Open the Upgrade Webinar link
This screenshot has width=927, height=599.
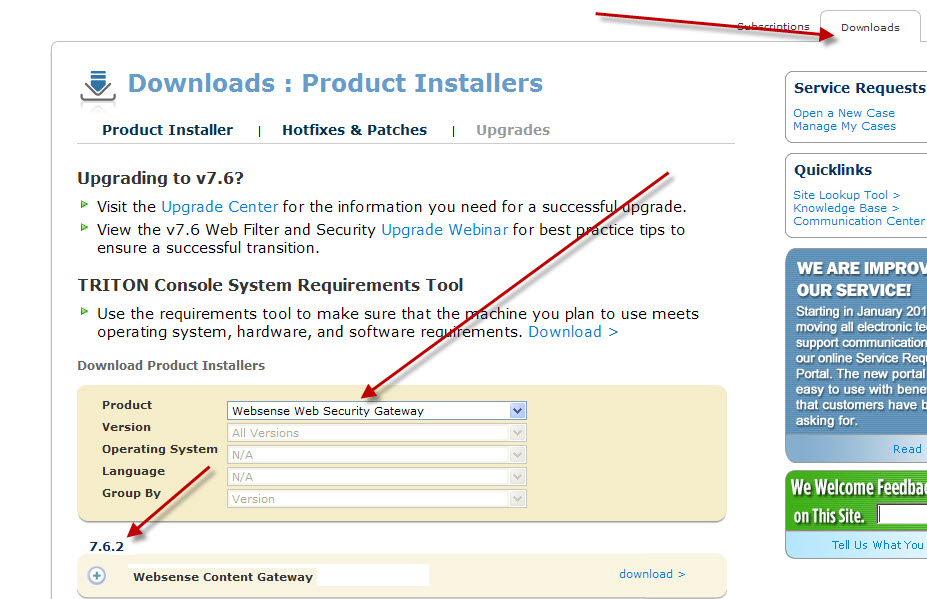(x=445, y=230)
